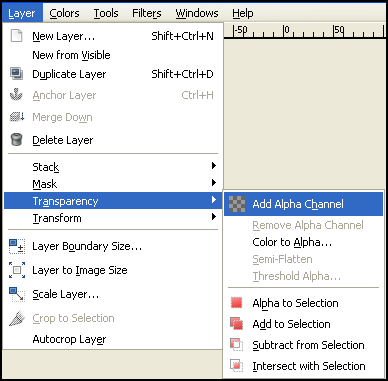The width and height of the screenshot is (388, 381).
Task: Click the Layer Boundary Size icon
Action: tap(17, 247)
